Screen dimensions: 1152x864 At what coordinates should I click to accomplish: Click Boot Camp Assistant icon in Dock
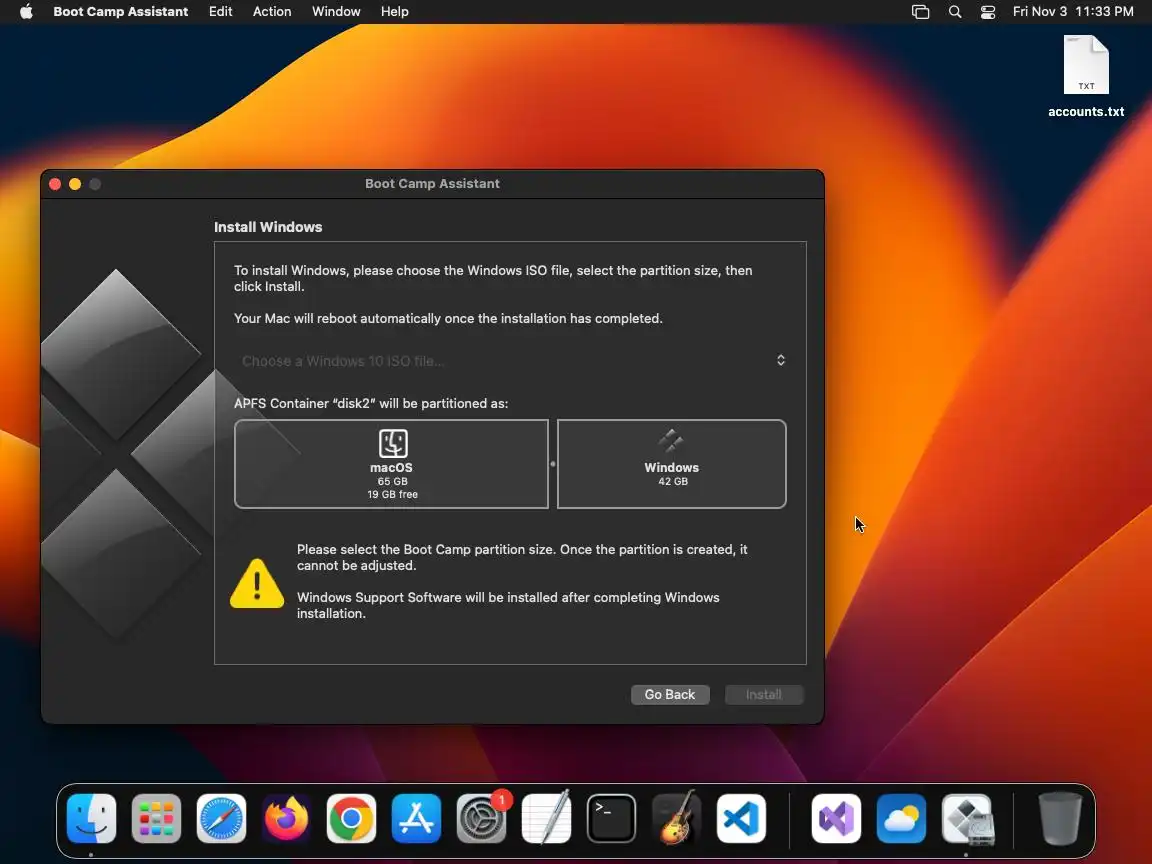[967, 818]
